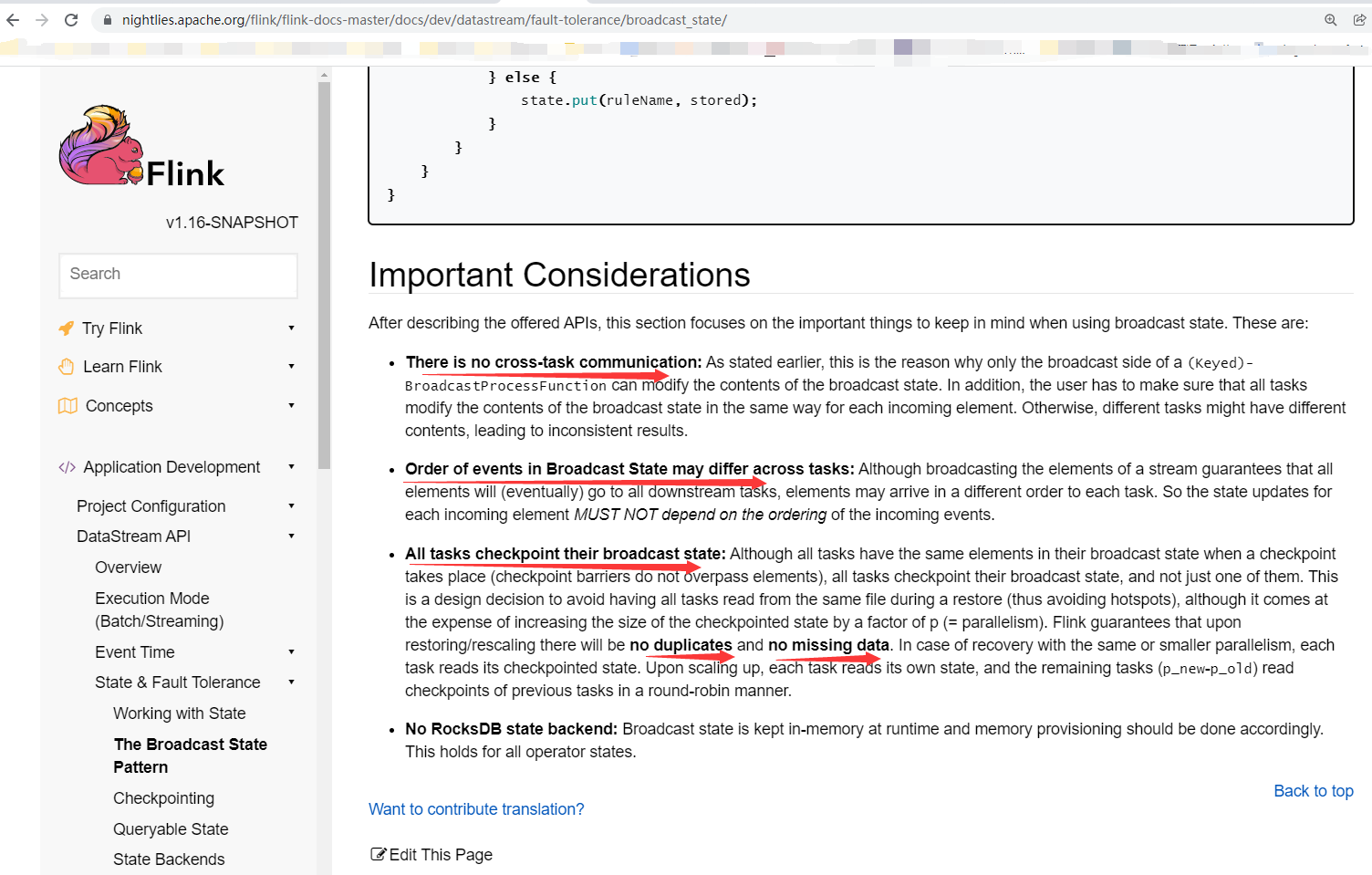Click the browser address bar URL

click(424, 20)
